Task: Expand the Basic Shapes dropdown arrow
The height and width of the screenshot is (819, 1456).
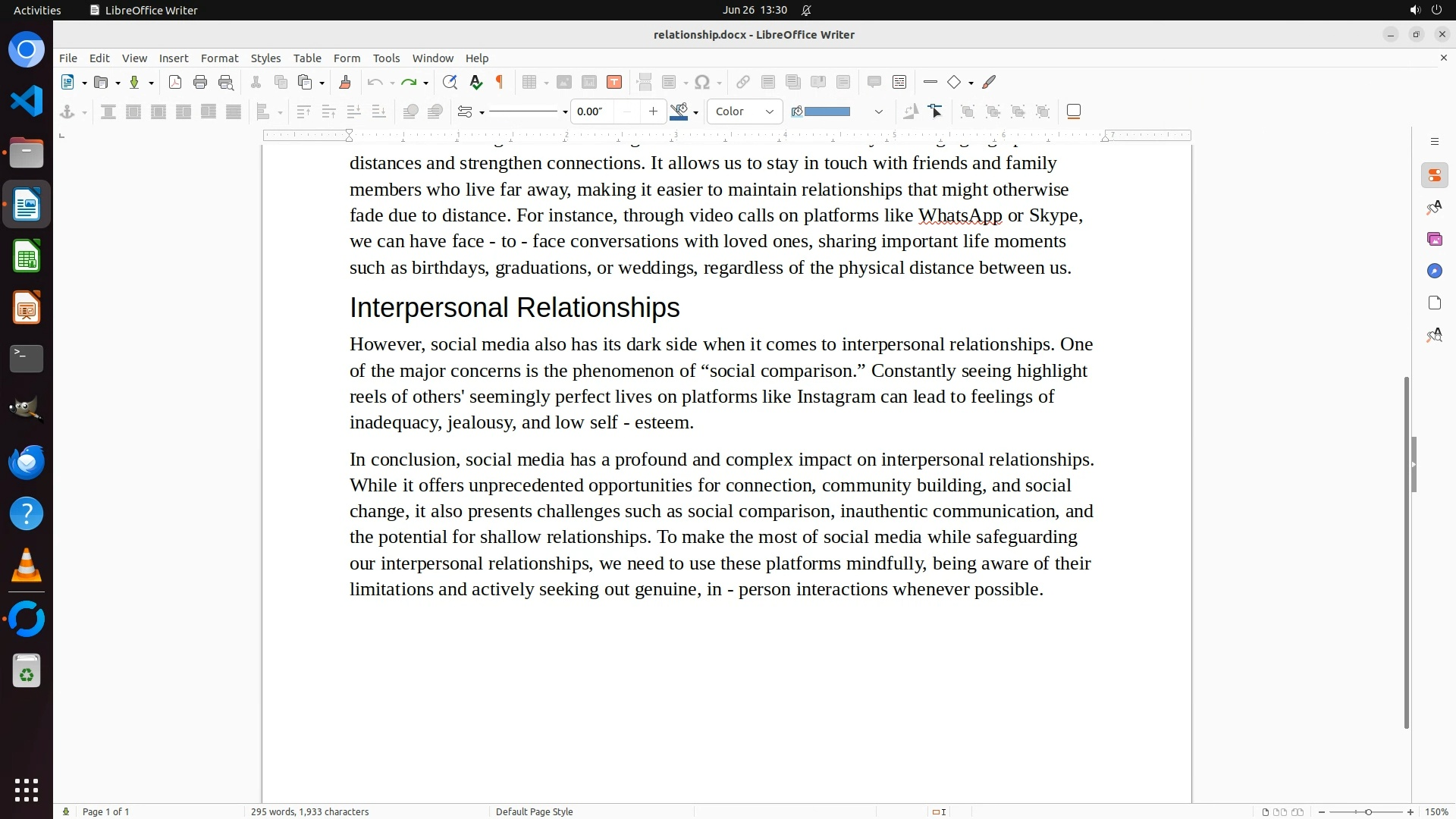Action: tap(971, 83)
